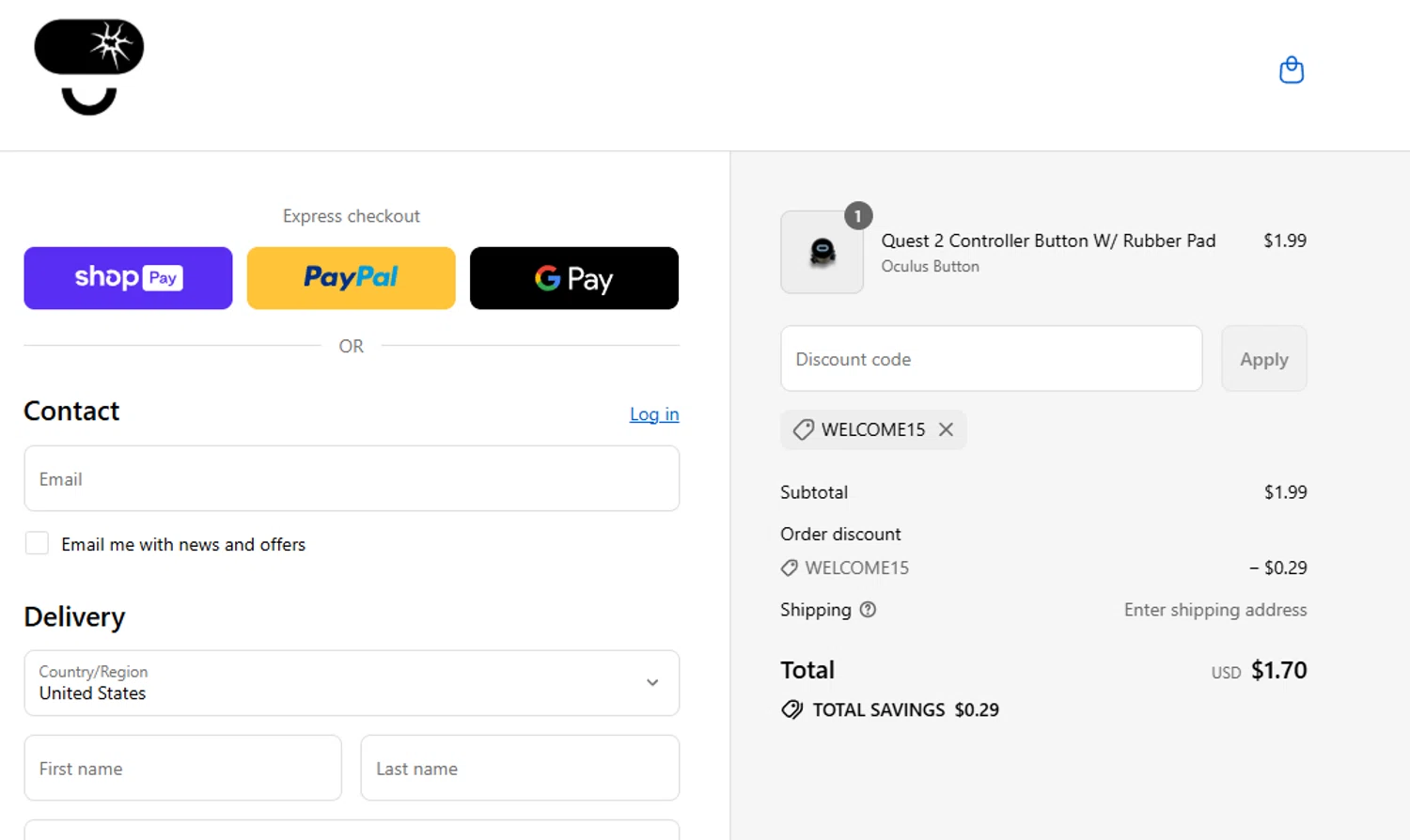Click tag icon next to WELCOME15 order discount
Screen dimensions: 1410x840
(x=790, y=568)
